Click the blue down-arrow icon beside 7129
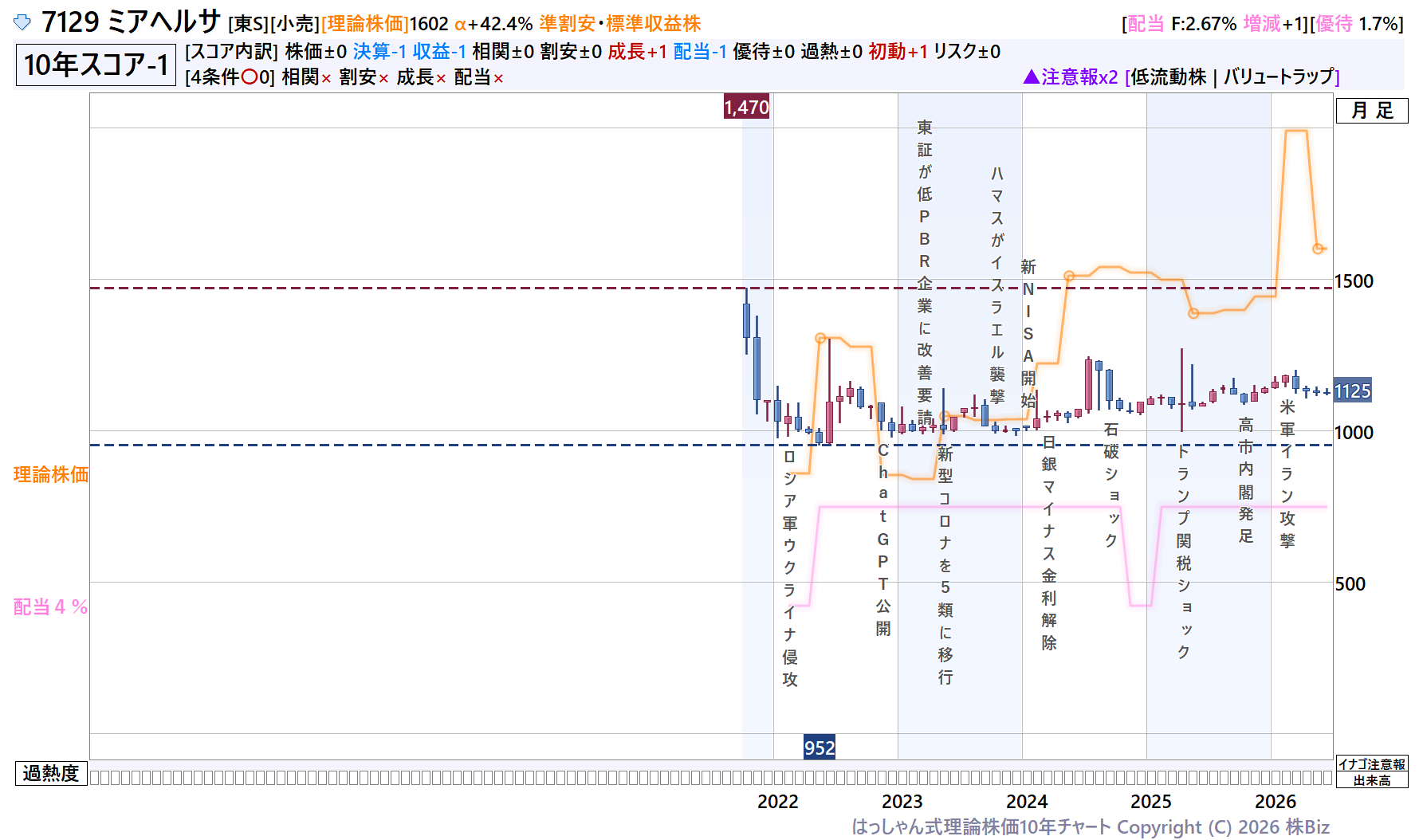 pos(22,22)
